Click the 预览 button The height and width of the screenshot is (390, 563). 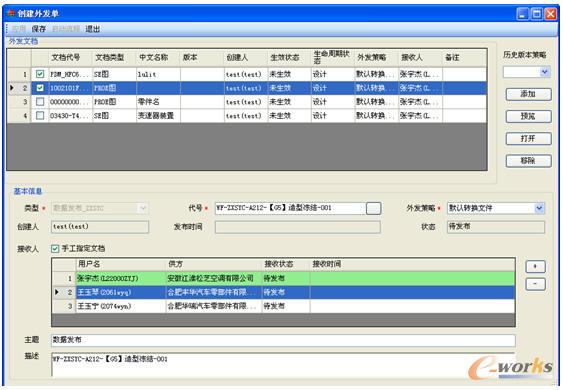click(528, 116)
